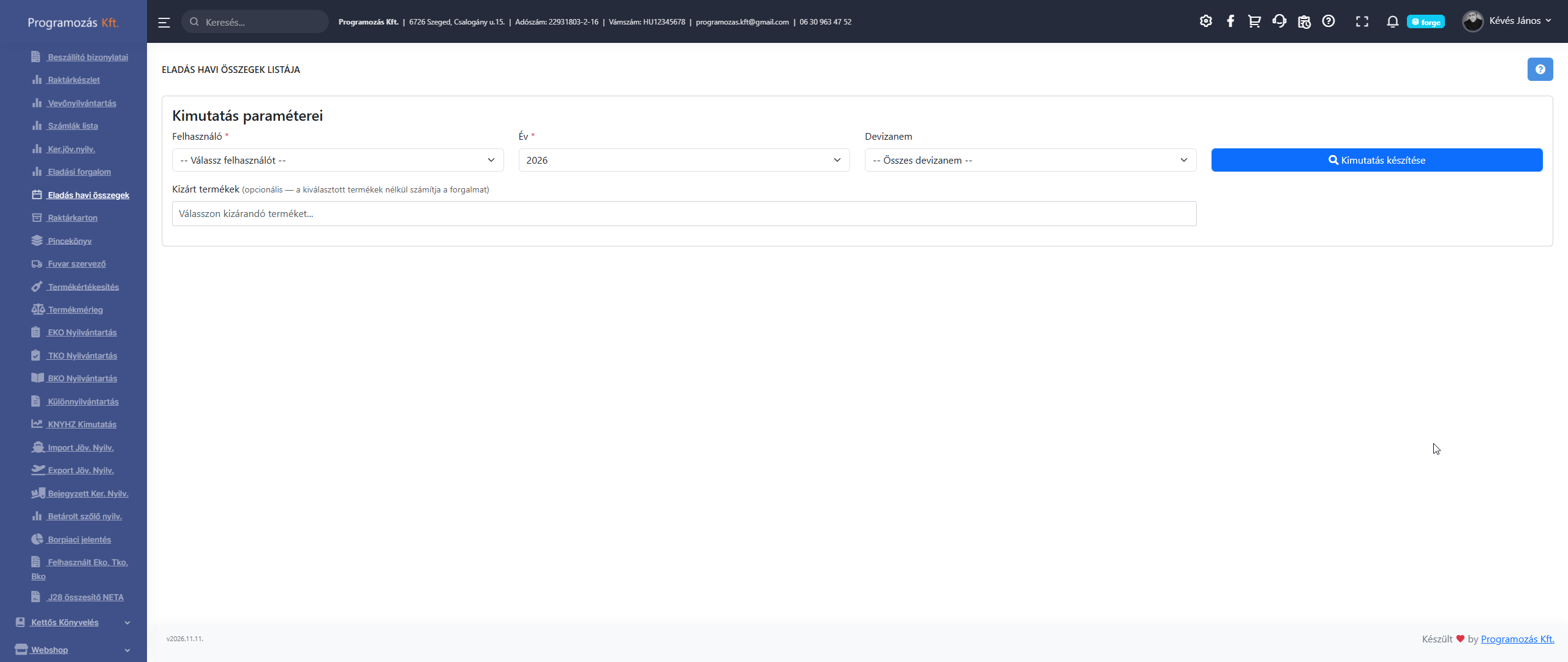Click the settings gear icon in header
The image size is (1568, 662).
pyautogui.click(x=1205, y=21)
